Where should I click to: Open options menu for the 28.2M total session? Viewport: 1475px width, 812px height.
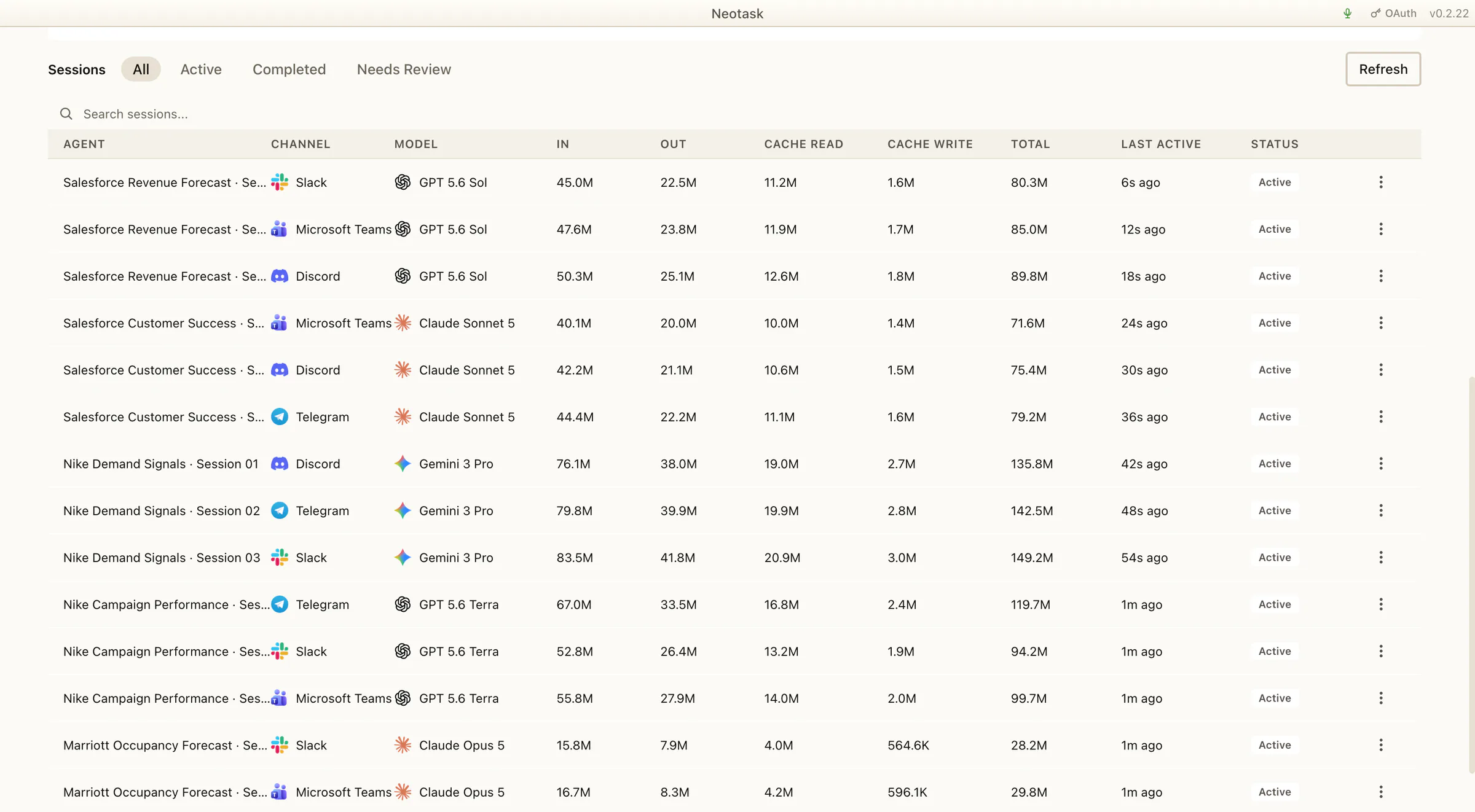1381,746
